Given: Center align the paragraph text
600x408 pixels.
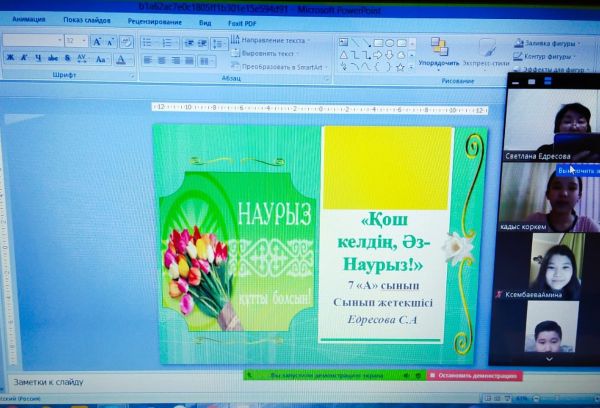Looking at the screenshot, I should 162,60.
